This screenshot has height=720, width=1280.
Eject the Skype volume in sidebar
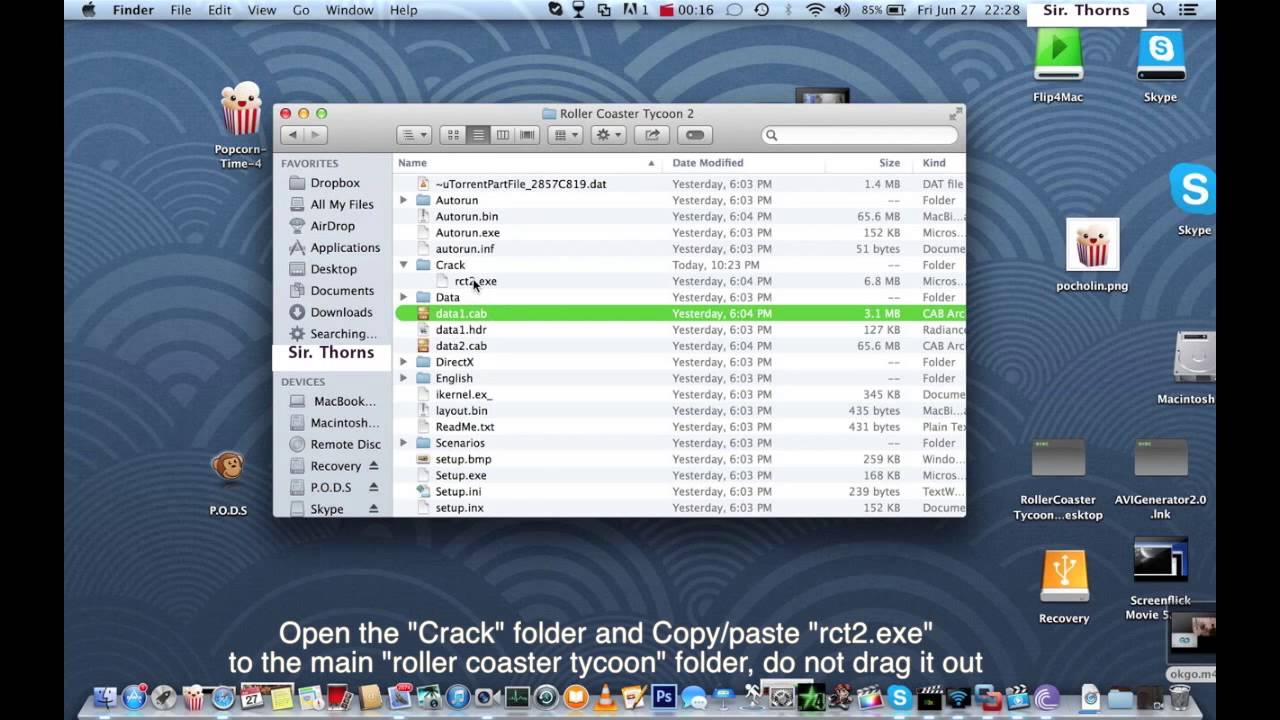tap(374, 509)
